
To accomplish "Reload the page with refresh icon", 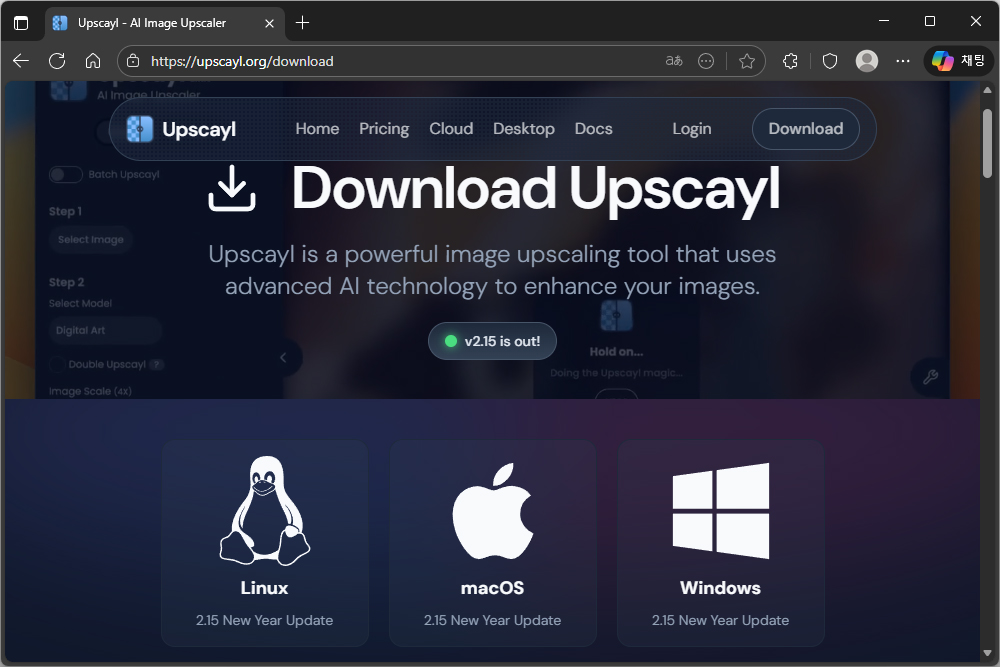I will 57,61.
